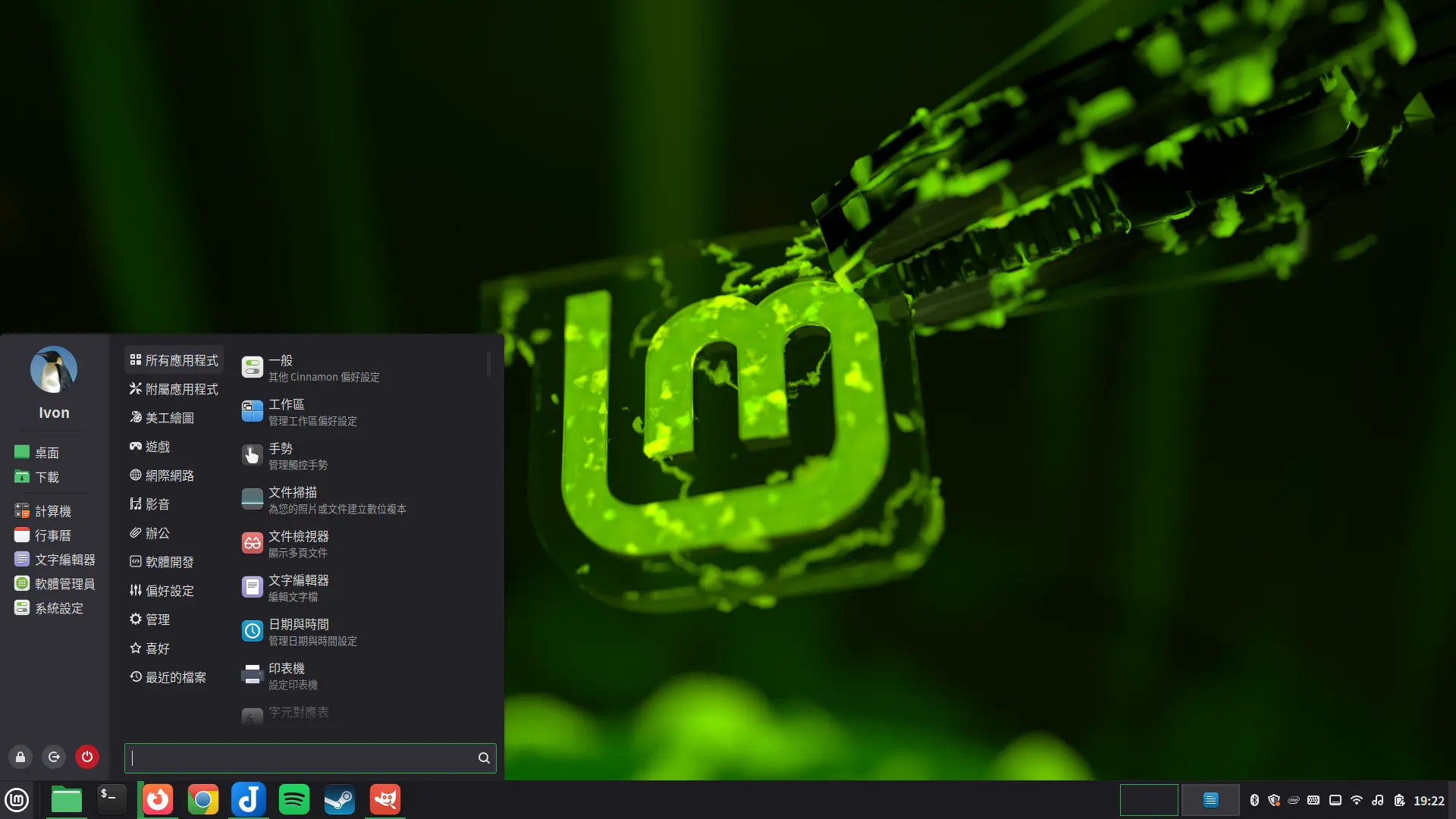Click the application list scrollbar
The height and width of the screenshot is (819, 1456).
(489, 364)
